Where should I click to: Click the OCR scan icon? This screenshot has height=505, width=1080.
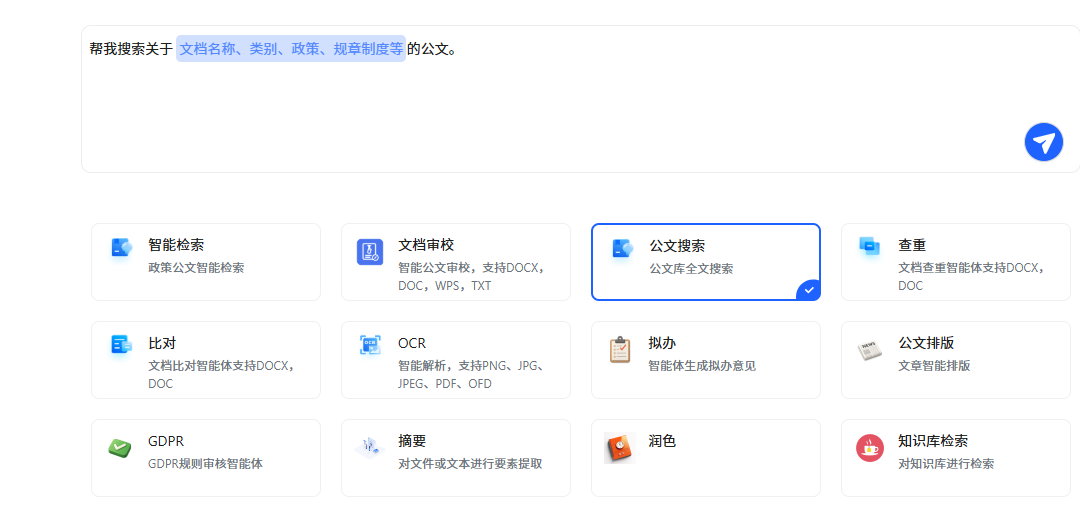coord(370,346)
